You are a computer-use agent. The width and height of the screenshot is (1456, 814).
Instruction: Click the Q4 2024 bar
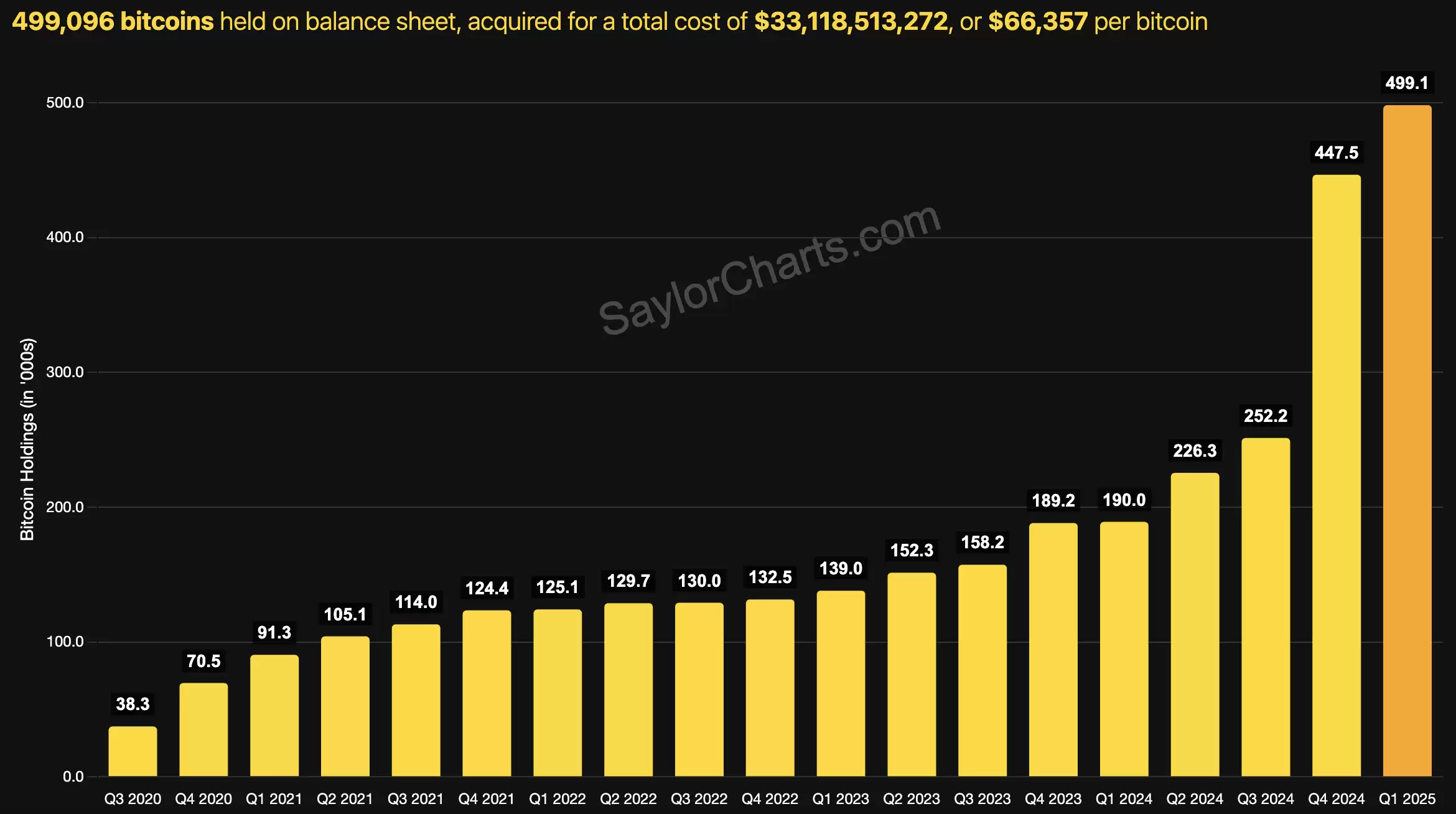[x=1336, y=475]
